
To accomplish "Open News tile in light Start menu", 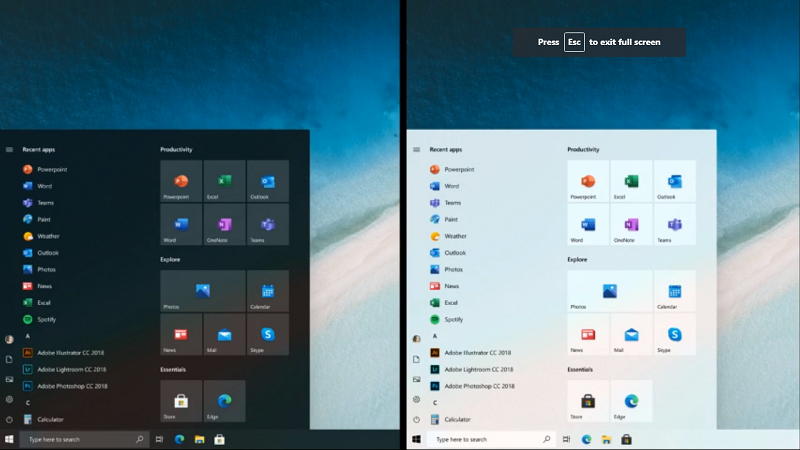I will click(x=588, y=334).
